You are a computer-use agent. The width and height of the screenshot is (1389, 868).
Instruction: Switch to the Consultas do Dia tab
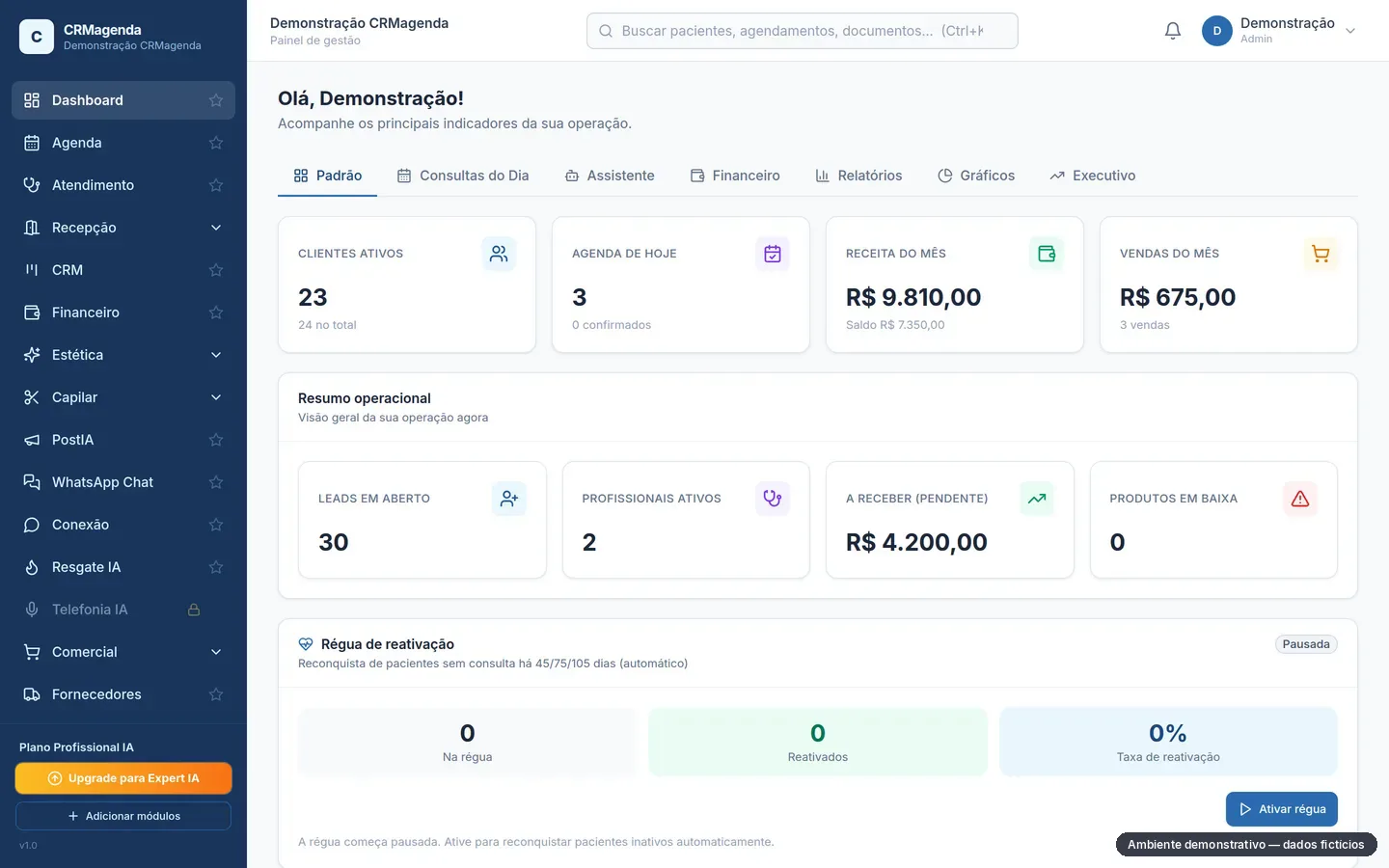463,176
